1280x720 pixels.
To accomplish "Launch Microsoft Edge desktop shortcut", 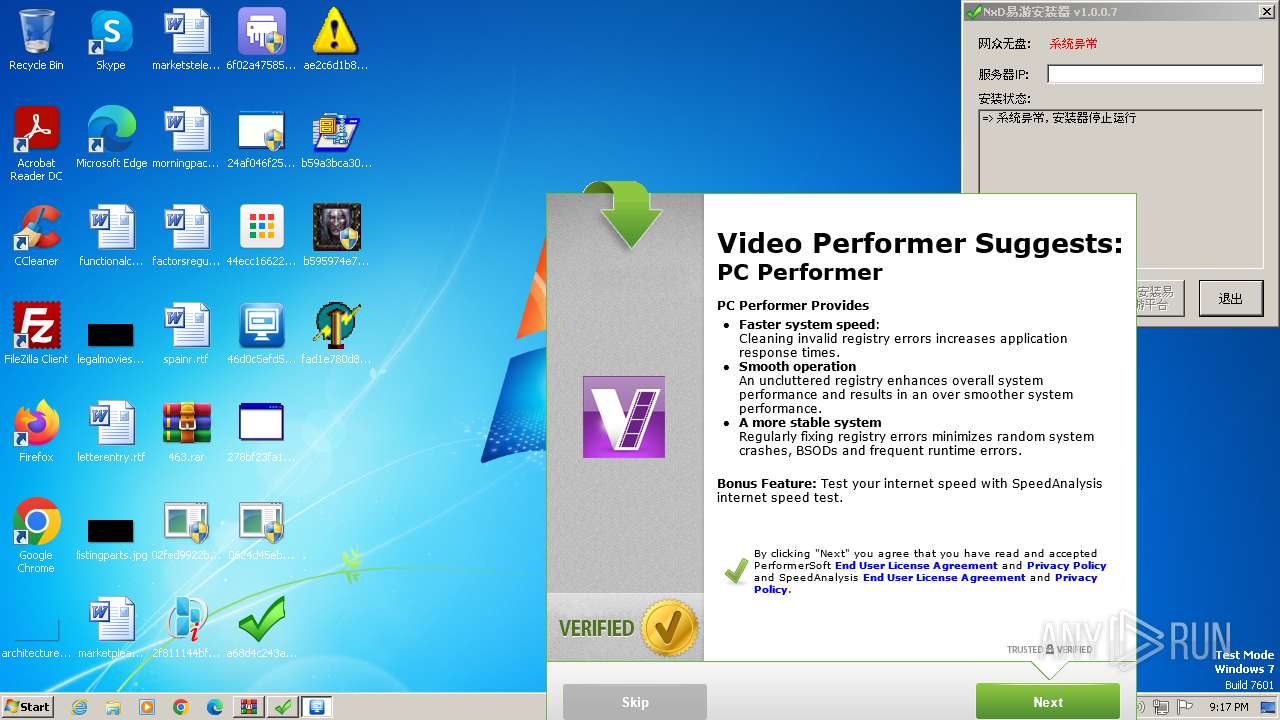I will coord(111,137).
